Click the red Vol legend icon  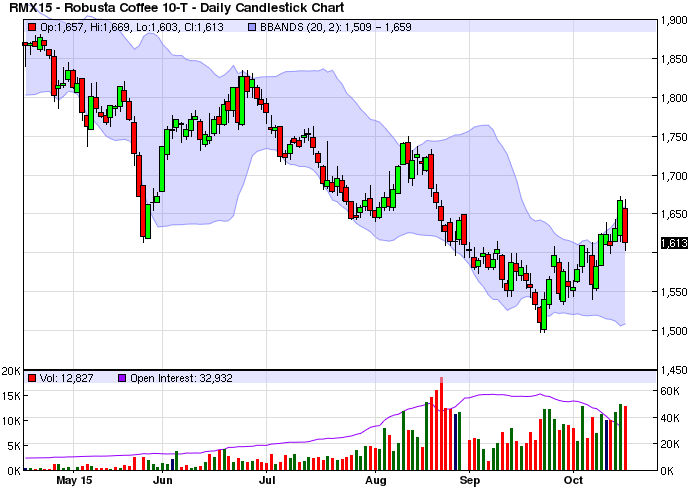pyautogui.click(x=30, y=377)
